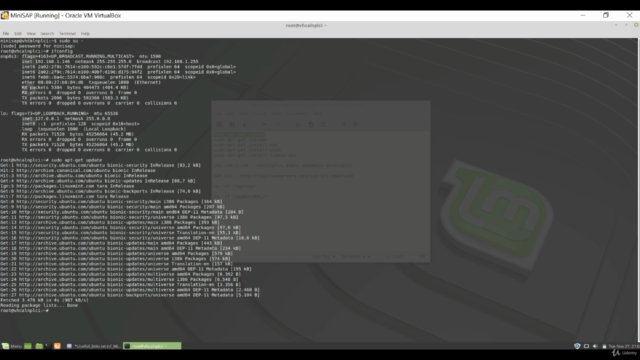
Task: Open the terminal View menu
Action: (31, 33)
